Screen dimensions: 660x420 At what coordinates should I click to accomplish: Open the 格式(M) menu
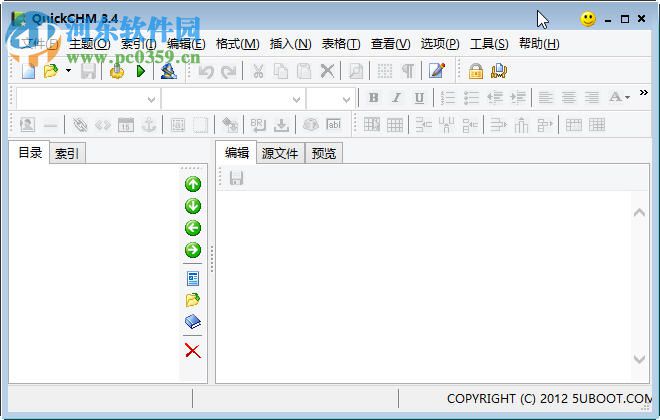click(237, 44)
